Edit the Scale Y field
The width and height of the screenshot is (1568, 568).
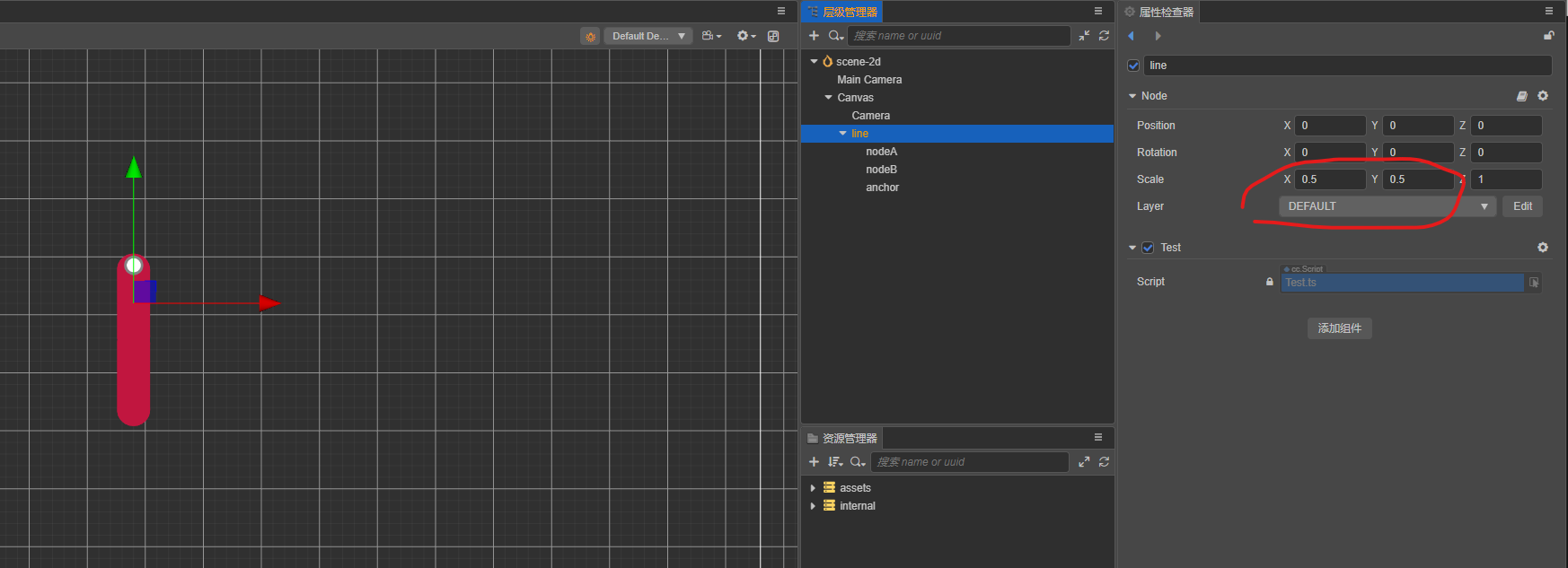click(1418, 179)
